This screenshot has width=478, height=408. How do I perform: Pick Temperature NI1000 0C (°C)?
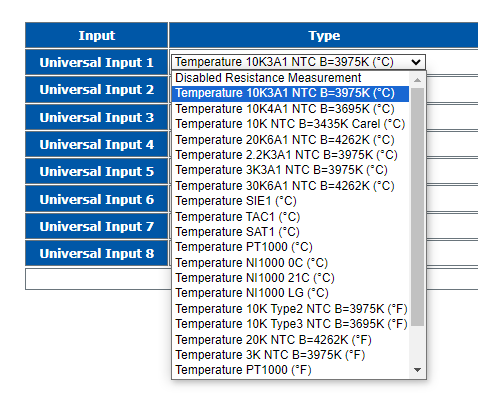pos(290,263)
